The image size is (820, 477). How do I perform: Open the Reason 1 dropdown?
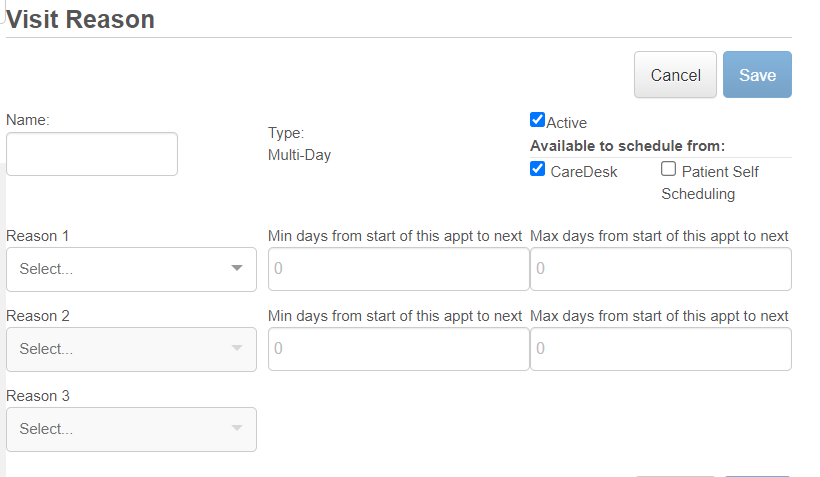131,269
